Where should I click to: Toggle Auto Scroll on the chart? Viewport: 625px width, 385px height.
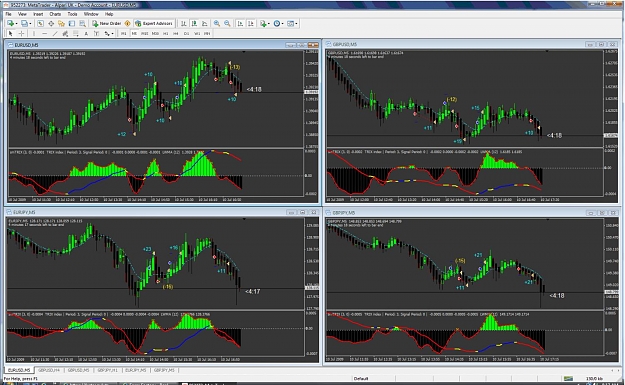coord(240,24)
